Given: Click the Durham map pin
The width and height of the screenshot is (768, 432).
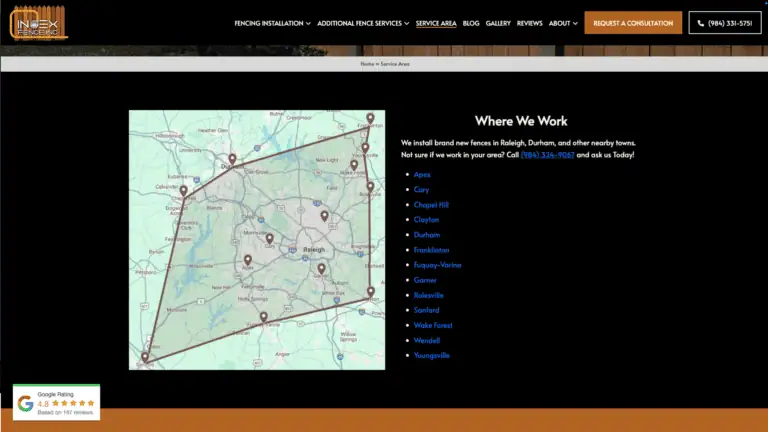Looking at the screenshot, I should coord(232,158).
